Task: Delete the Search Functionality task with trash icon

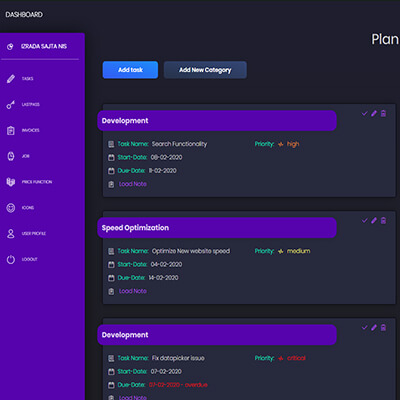Action: coord(383,114)
